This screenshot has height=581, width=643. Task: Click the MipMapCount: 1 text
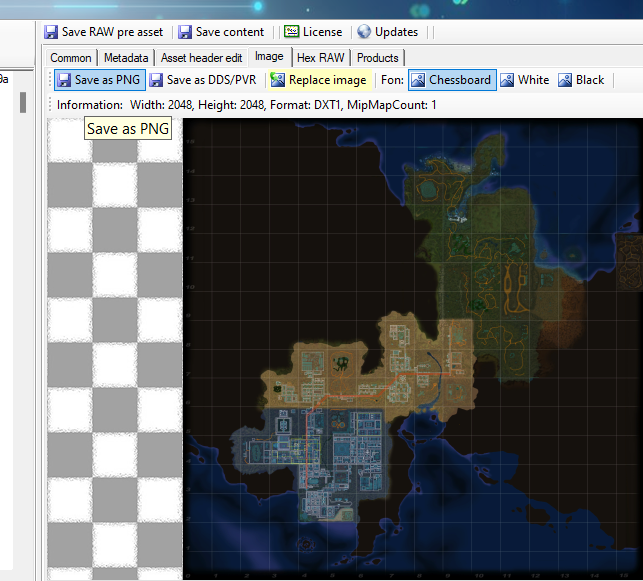(x=392, y=105)
